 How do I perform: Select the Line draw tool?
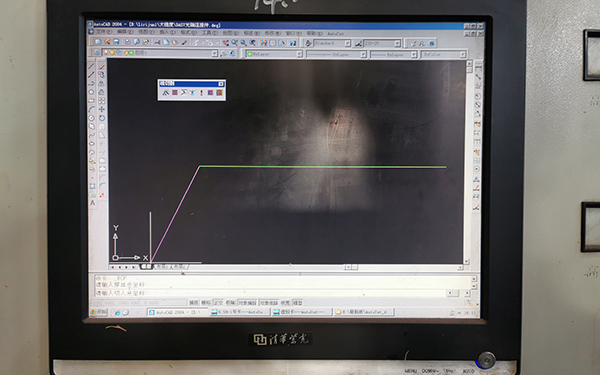point(91,66)
